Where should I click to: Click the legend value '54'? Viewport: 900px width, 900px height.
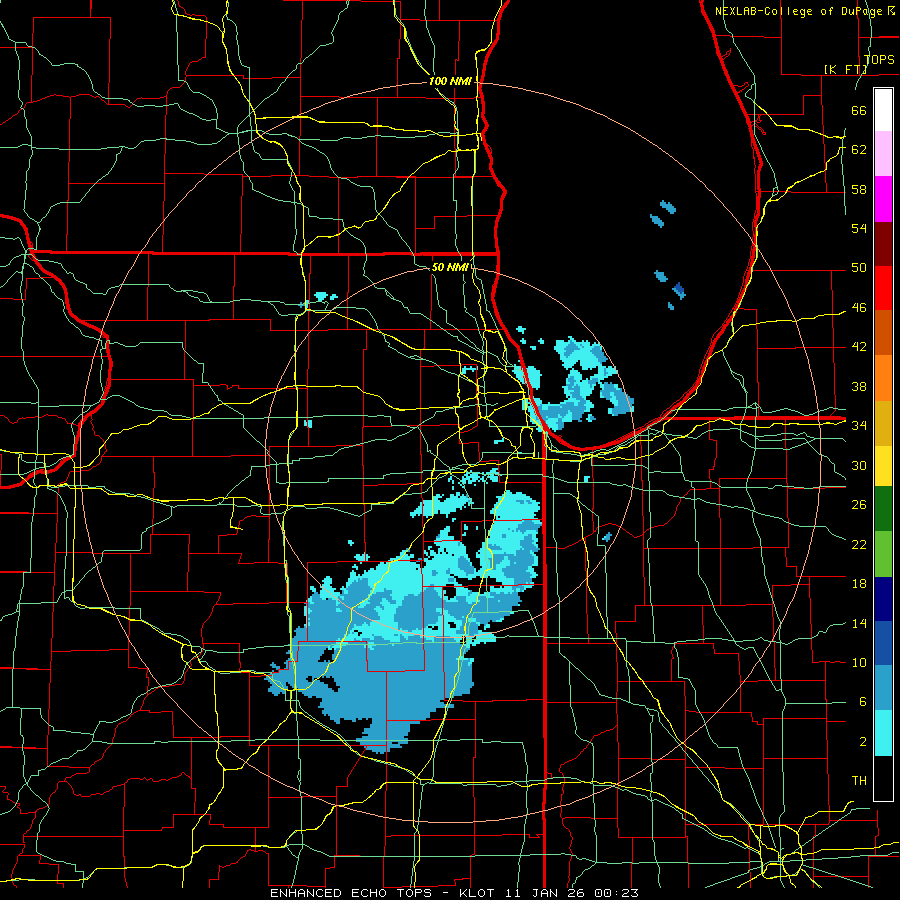859,228
